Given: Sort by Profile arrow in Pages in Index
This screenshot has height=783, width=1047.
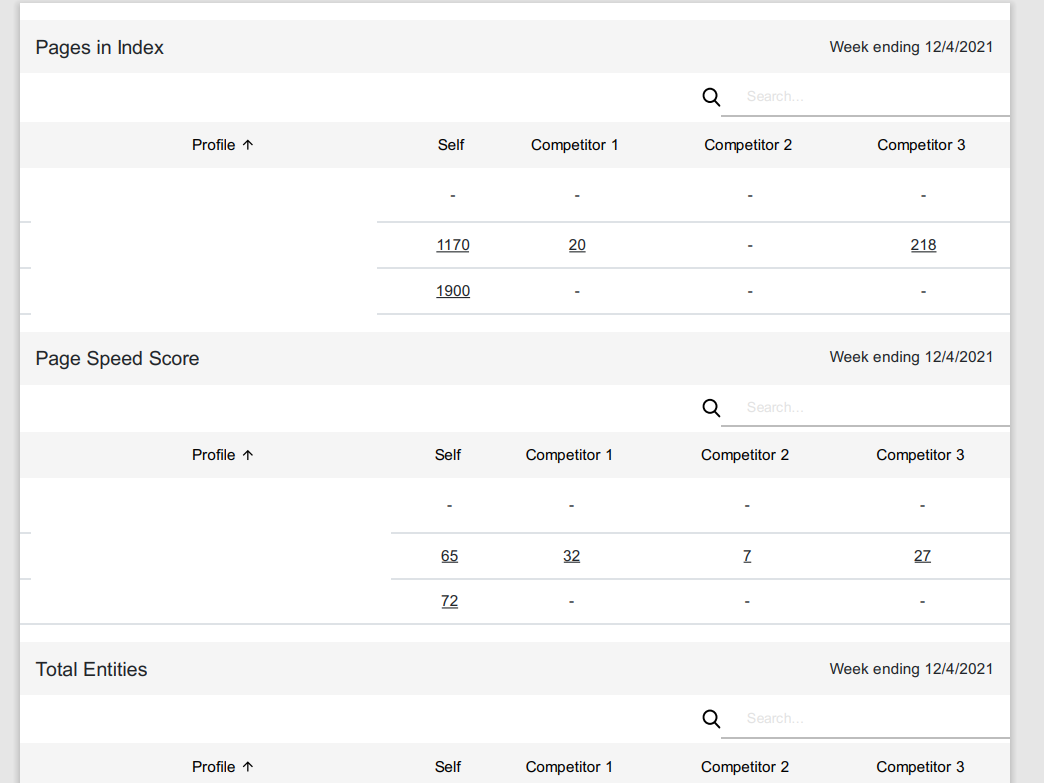Looking at the screenshot, I should [x=248, y=145].
